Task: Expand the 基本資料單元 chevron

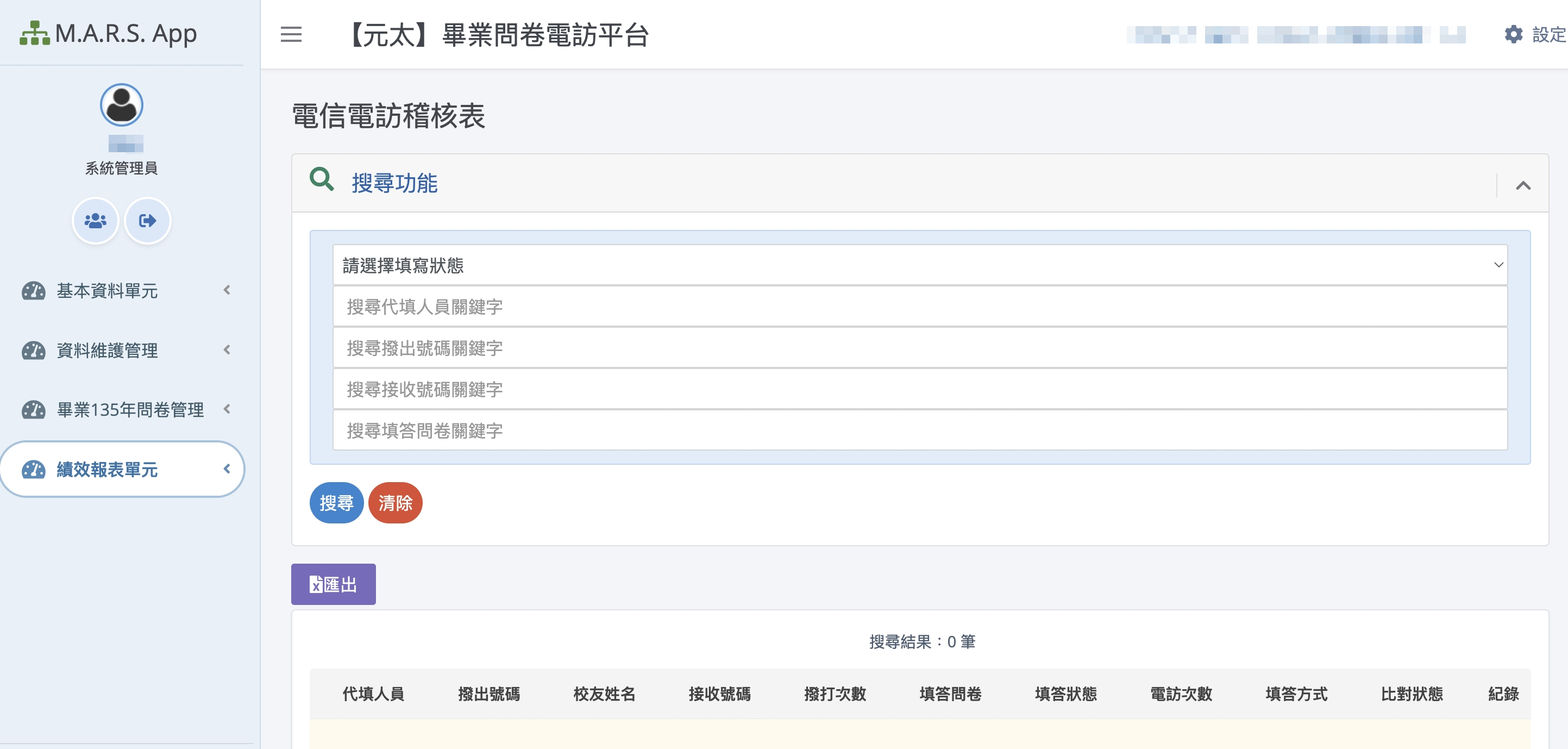Action: (x=227, y=290)
